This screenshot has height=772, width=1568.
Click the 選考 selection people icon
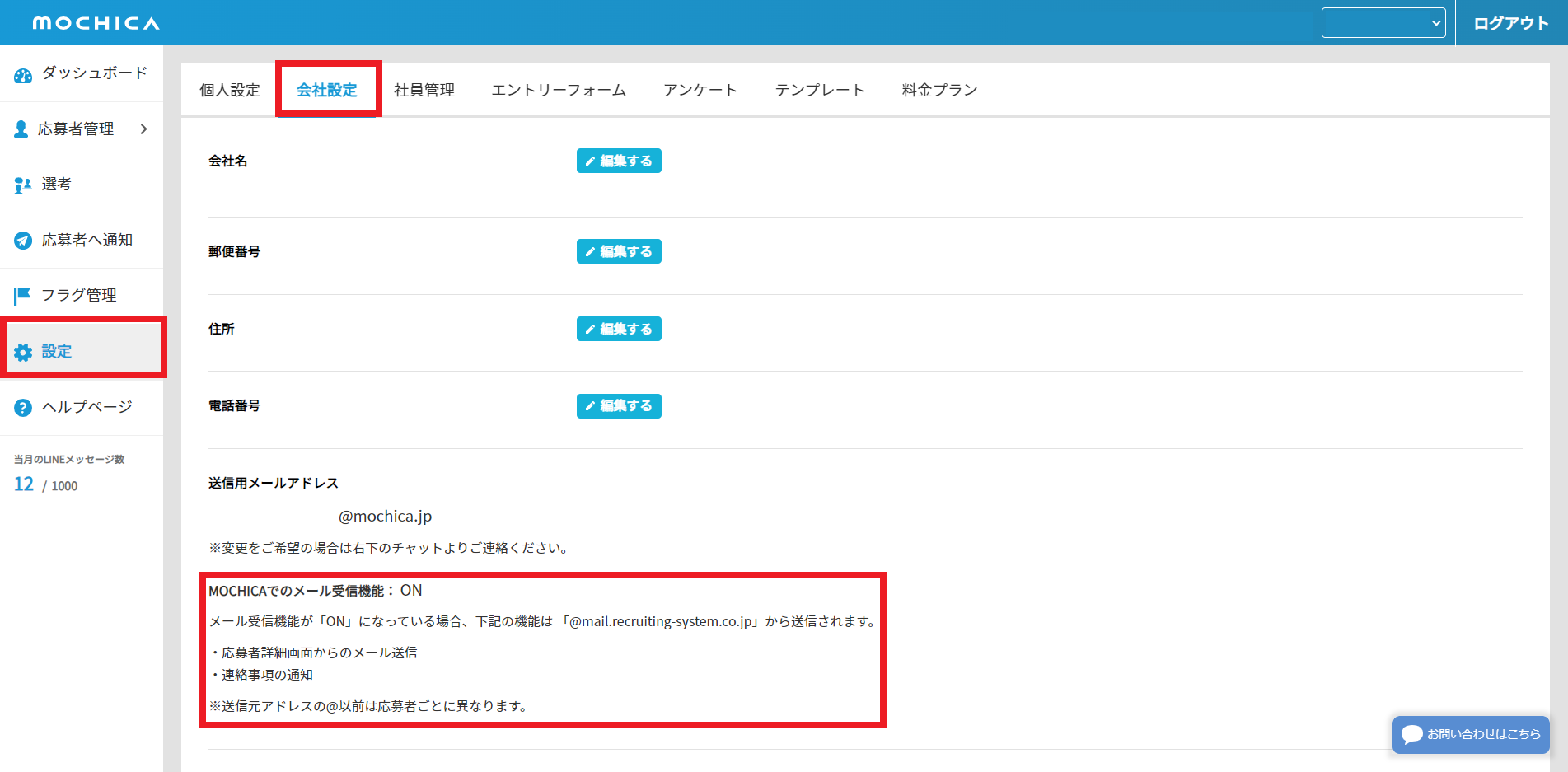tap(23, 185)
